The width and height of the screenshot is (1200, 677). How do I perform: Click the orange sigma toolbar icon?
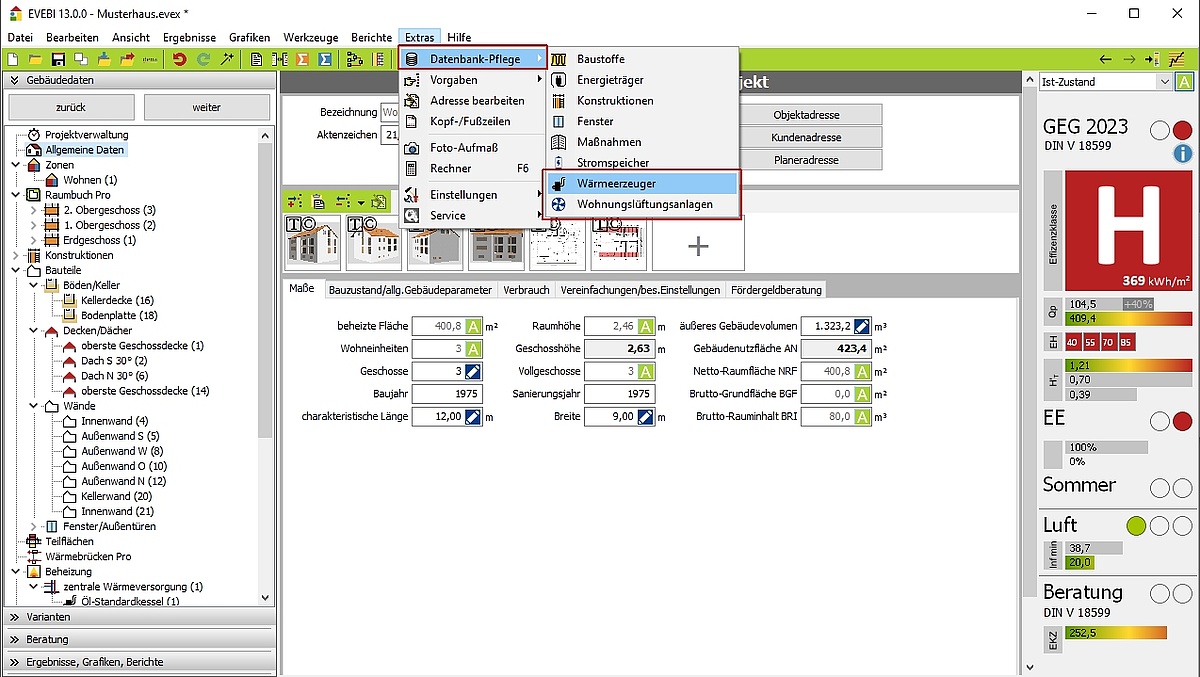(302, 59)
